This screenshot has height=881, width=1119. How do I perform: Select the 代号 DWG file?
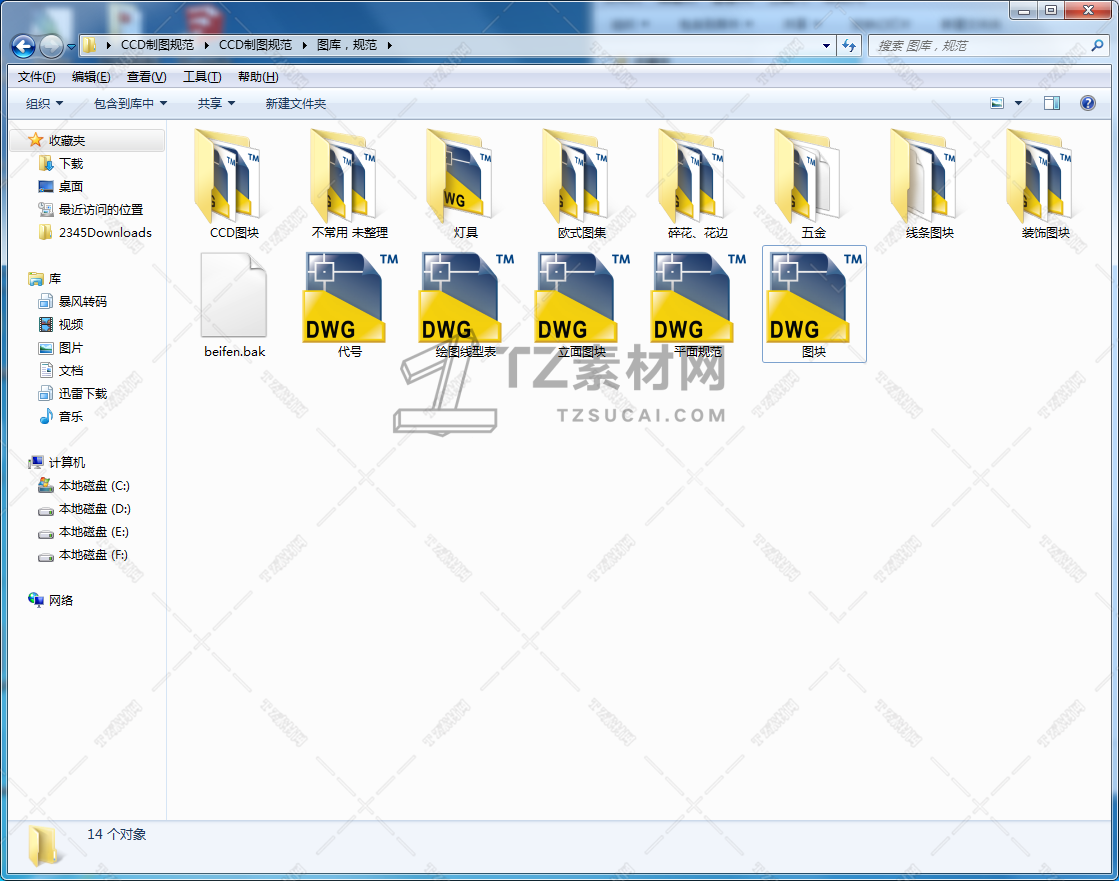(350, 305)
